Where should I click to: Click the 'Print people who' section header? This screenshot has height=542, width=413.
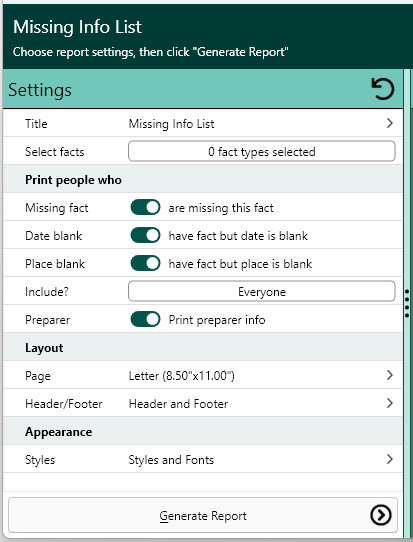tap(73, 180)
